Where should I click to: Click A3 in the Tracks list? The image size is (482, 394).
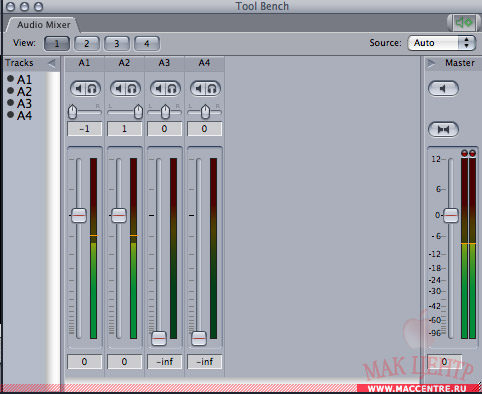pos(24,104)
